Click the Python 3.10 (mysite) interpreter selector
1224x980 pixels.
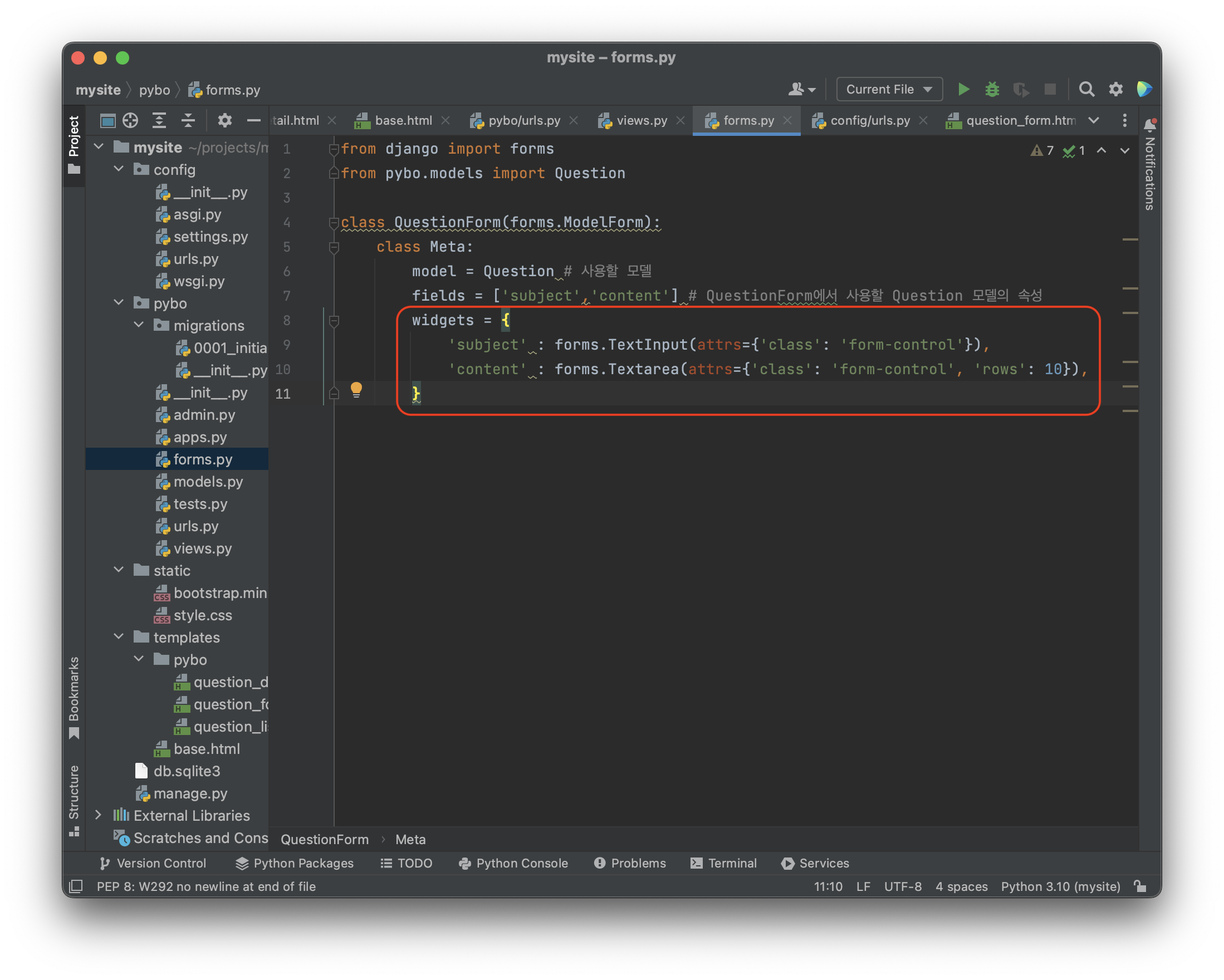(1060, 886)
